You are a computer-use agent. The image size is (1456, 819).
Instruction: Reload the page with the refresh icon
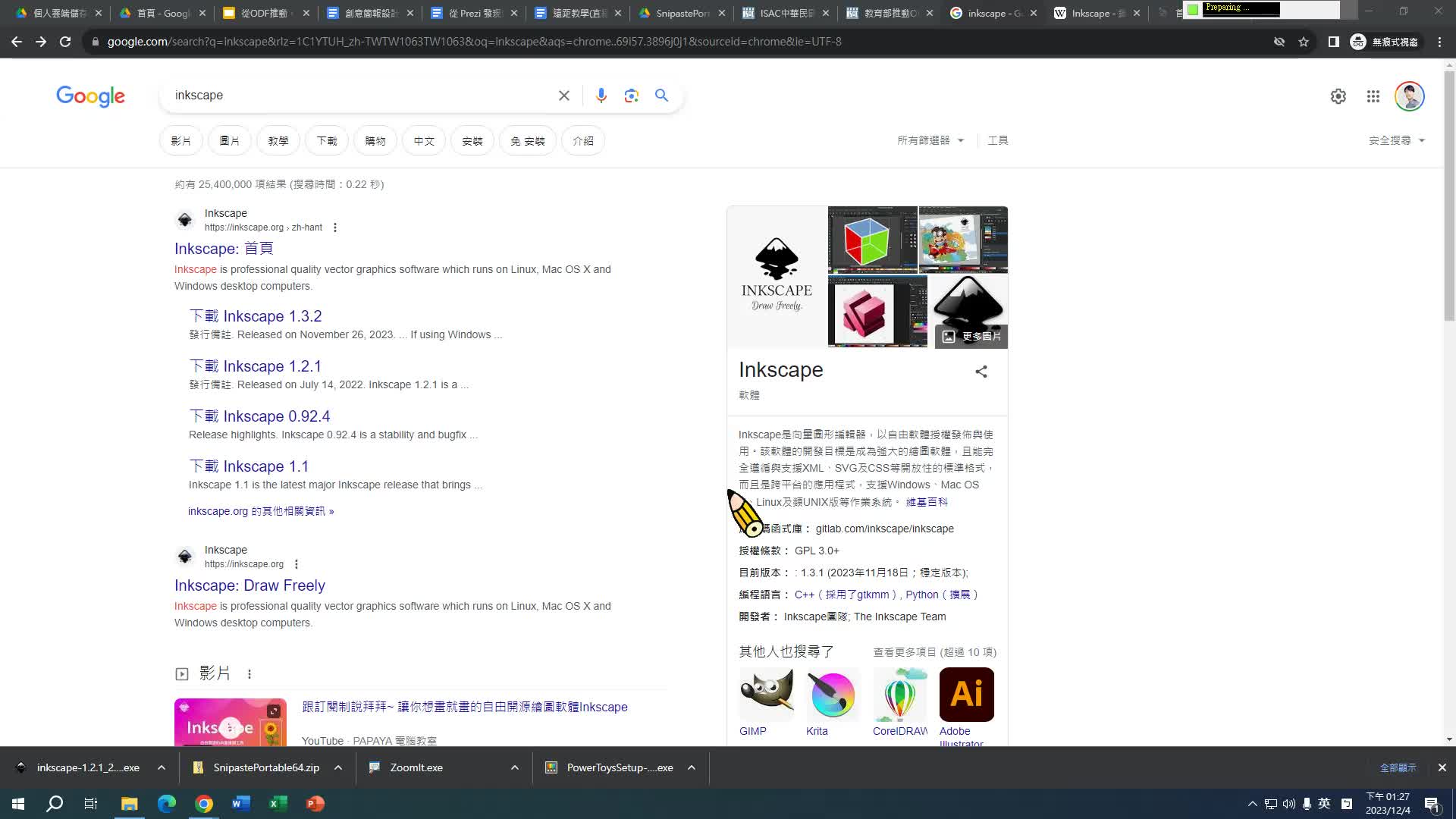(x=65, y=42)
